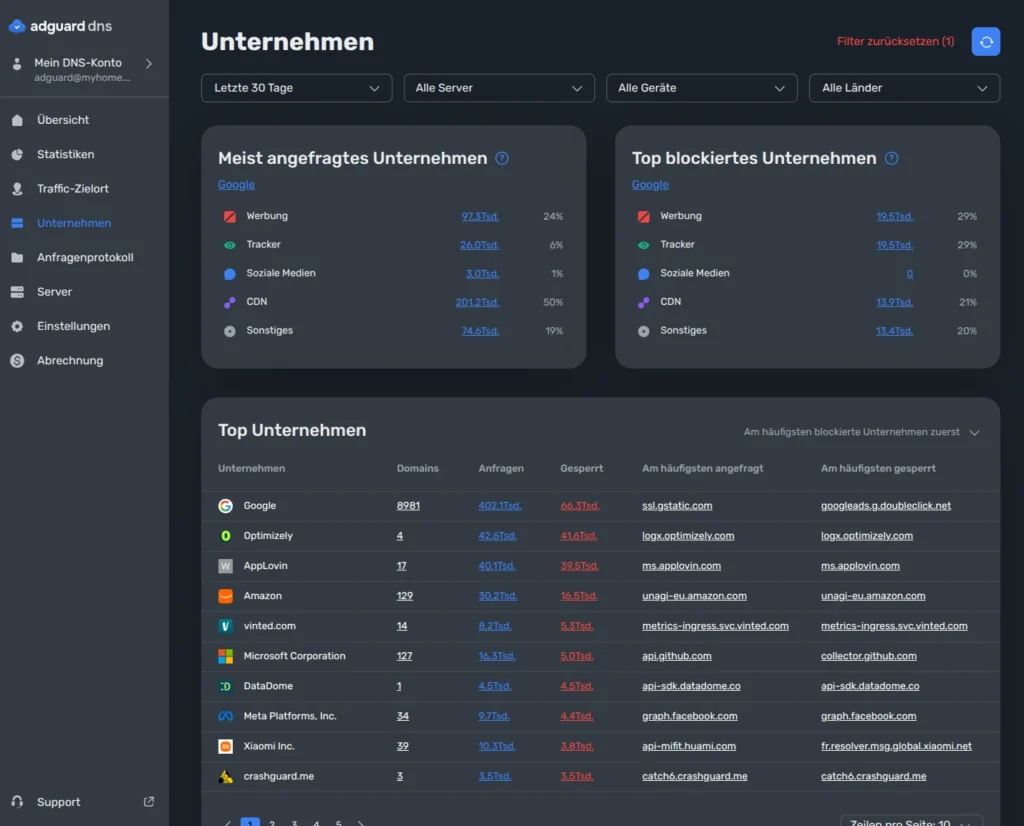Click the AppLovin company logo
Screen dimensions: 1024x826
coord(225,566)
